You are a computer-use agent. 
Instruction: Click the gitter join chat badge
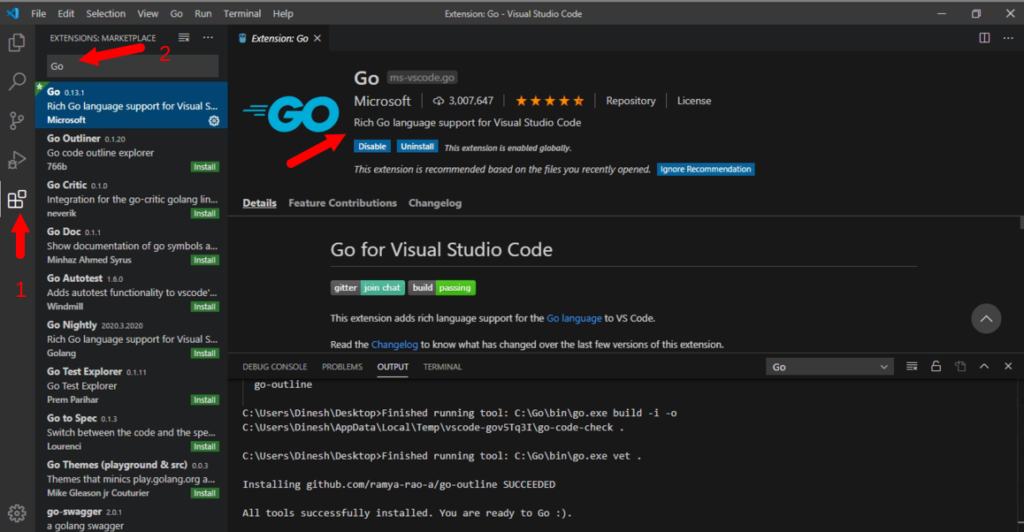point(368,287)
